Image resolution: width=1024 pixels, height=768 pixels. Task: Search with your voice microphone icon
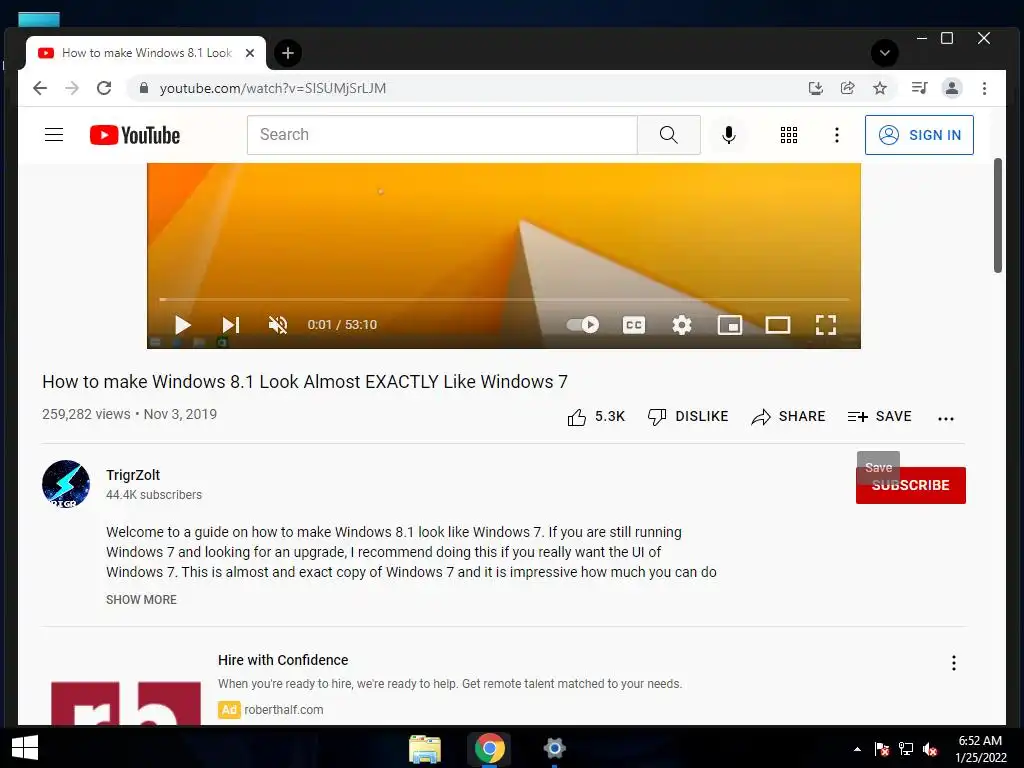[x=729, y=135]
